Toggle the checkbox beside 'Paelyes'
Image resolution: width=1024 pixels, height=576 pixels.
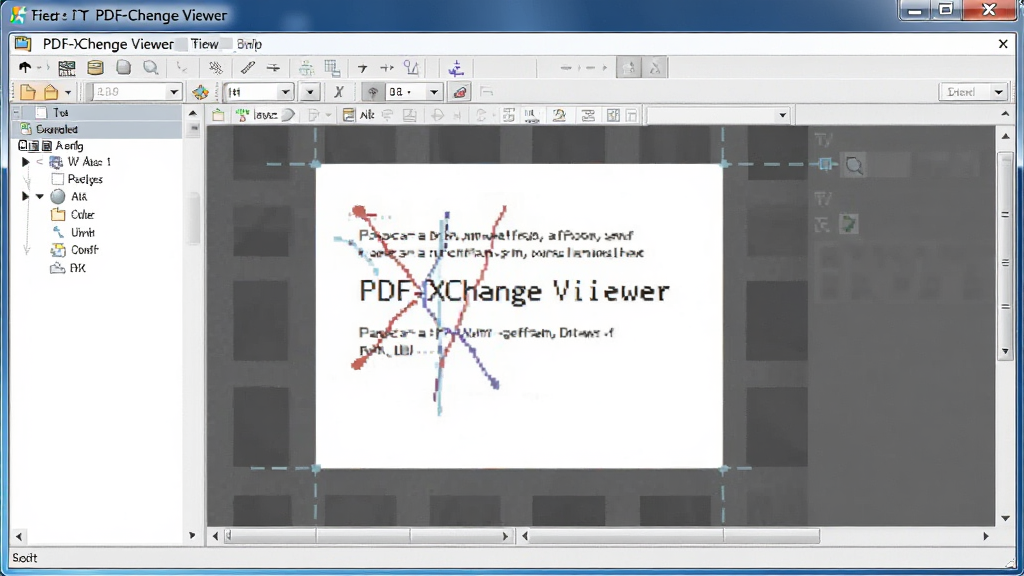[x=57, y=179]
